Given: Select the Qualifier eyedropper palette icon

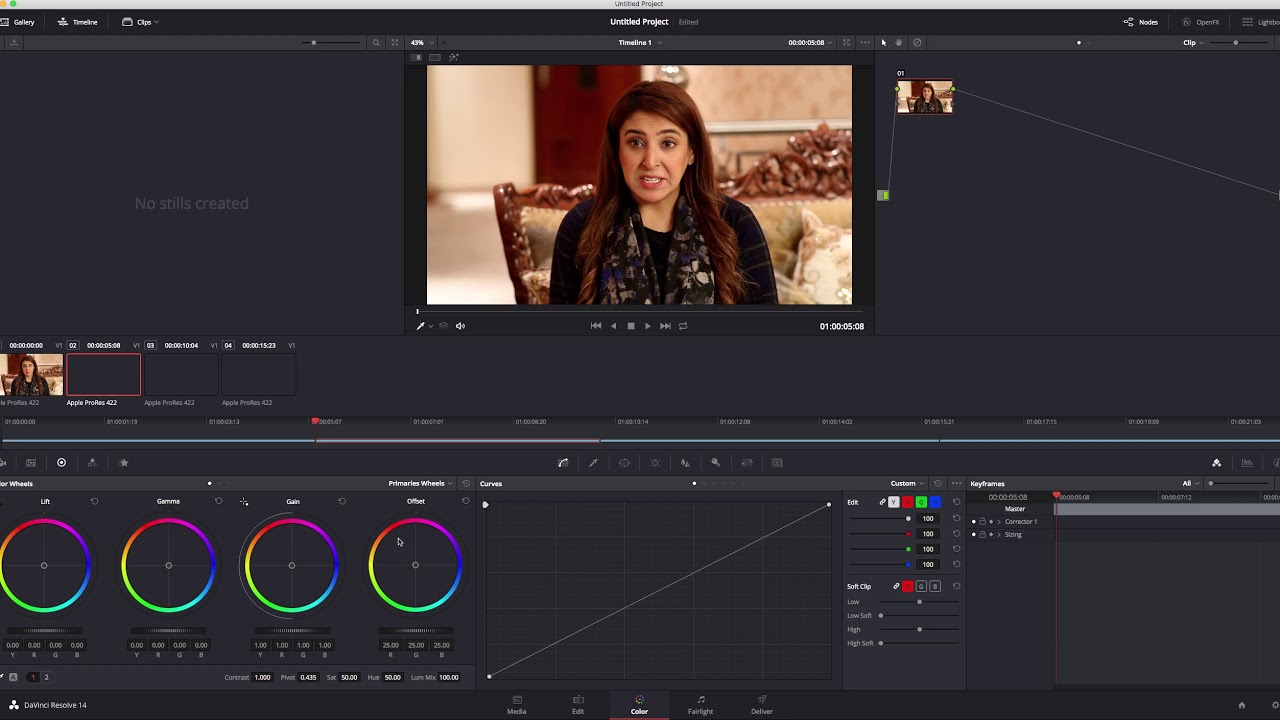Looking at the screenshot, I should click(593, 463).
